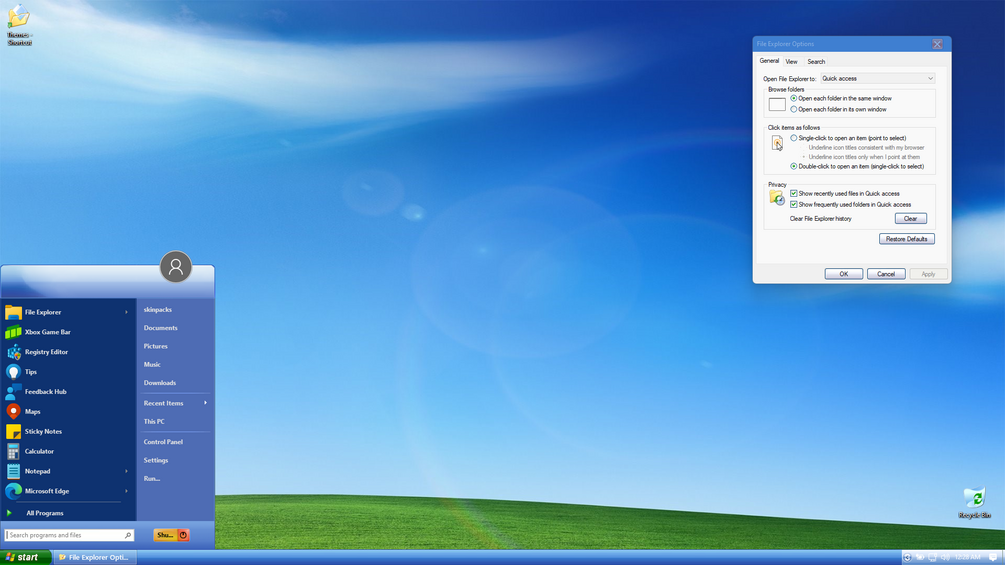1005x565 pixels.
Task: Click the user account avatar
Action: [x=176, y=266]
